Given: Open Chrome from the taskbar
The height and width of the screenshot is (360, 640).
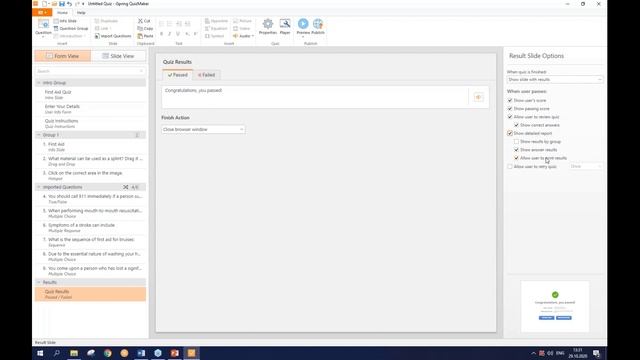Looking at the screenshot, I should [107, 353].
